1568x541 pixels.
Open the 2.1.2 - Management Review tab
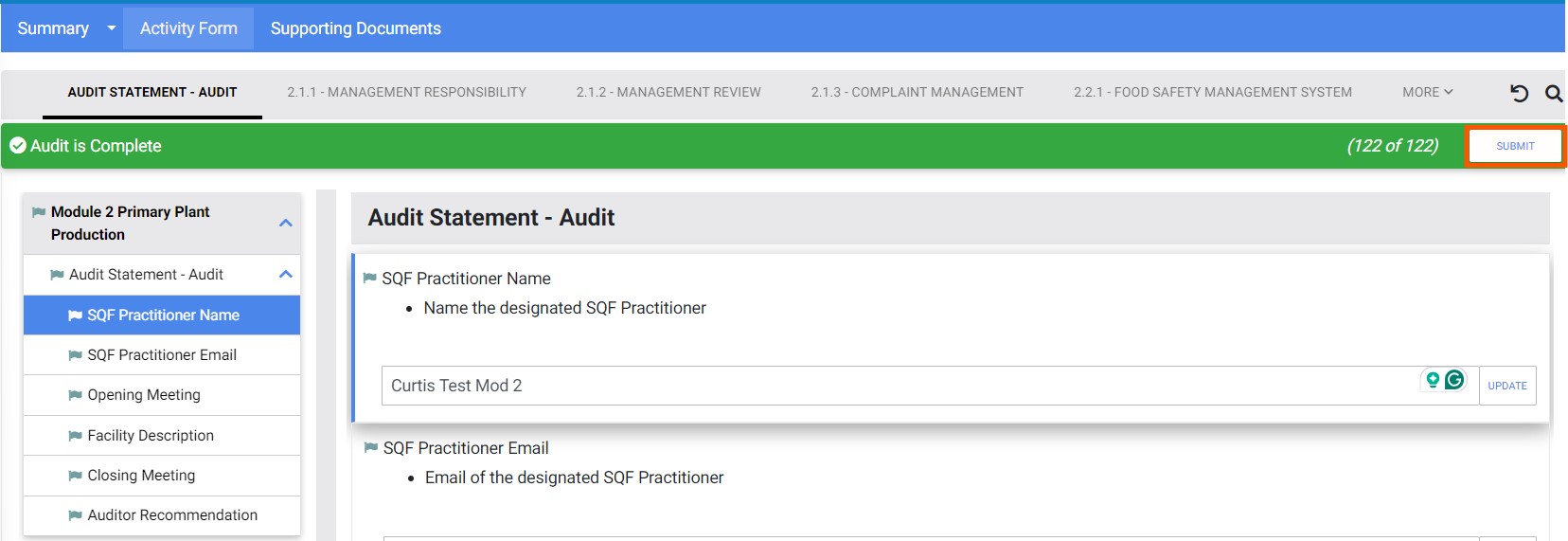tap(668, 92)
